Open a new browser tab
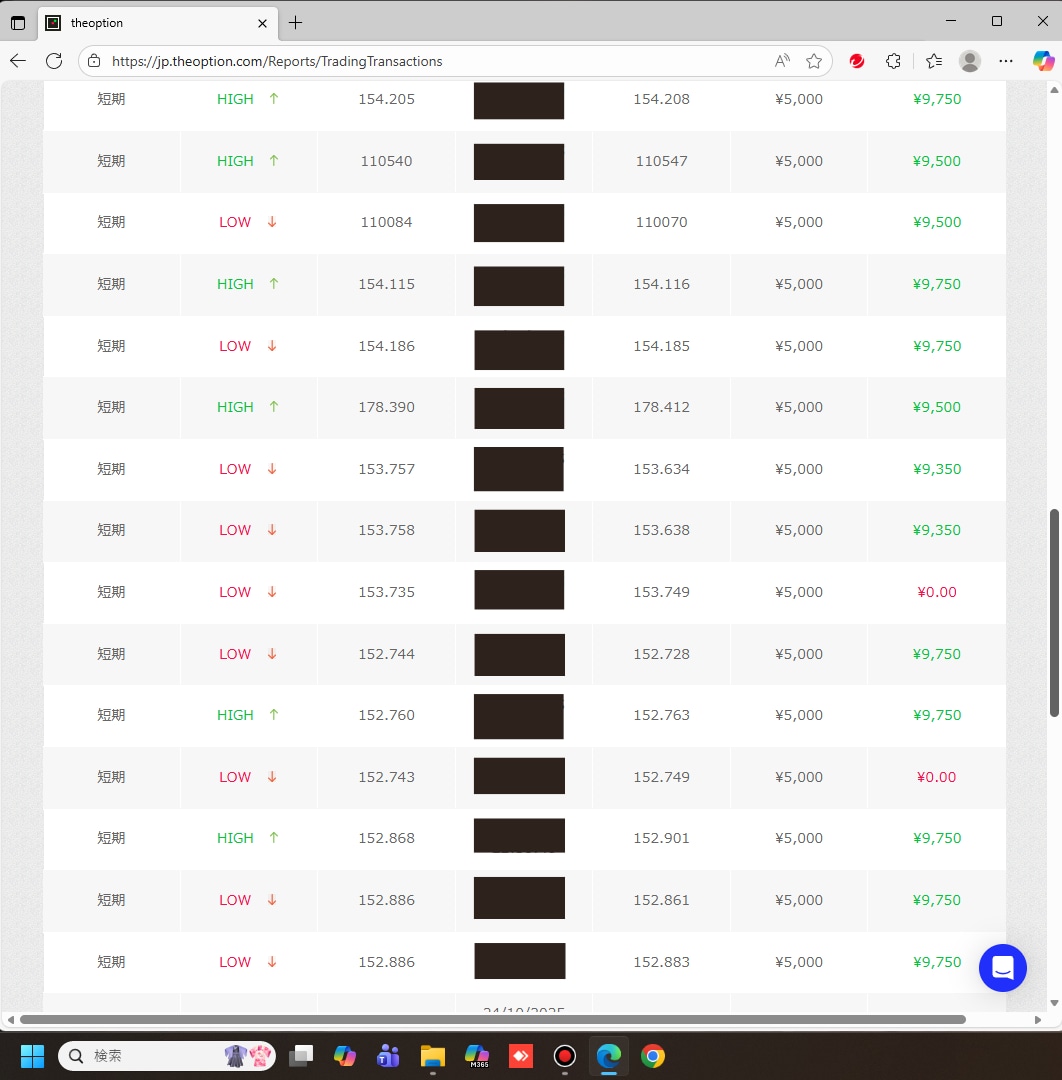Screen dimensions: 1062x1080 [295, 23]
